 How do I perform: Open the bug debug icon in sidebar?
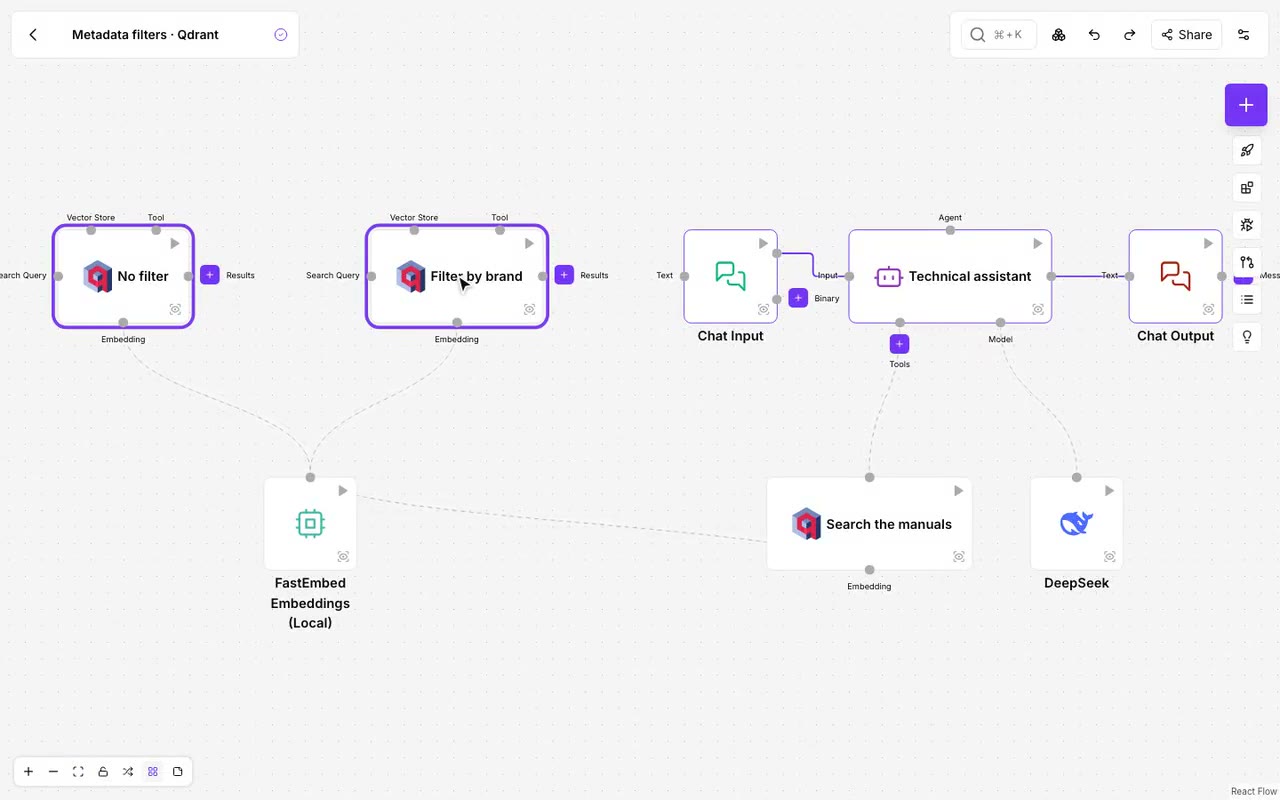[1247, 225]
